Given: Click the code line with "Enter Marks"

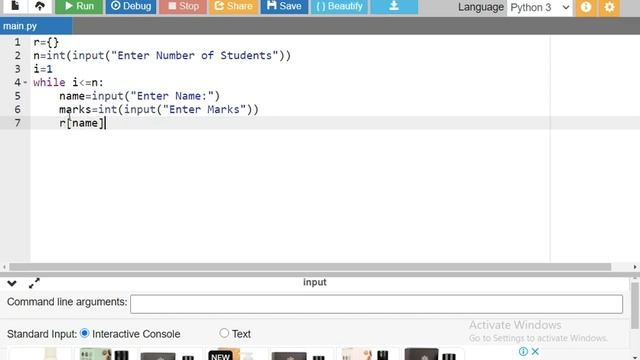Looking at the screenshot, I should point(159,109).
